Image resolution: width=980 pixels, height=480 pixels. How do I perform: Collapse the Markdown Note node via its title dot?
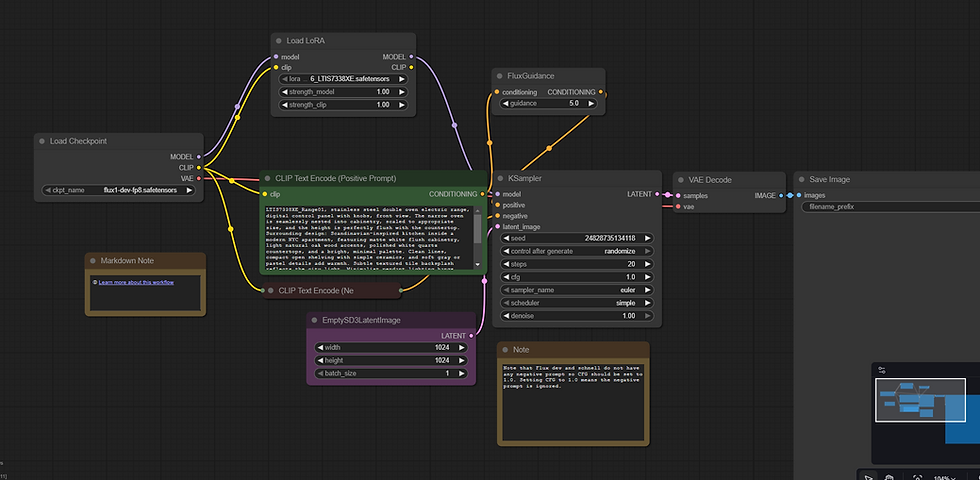point(92,261)
